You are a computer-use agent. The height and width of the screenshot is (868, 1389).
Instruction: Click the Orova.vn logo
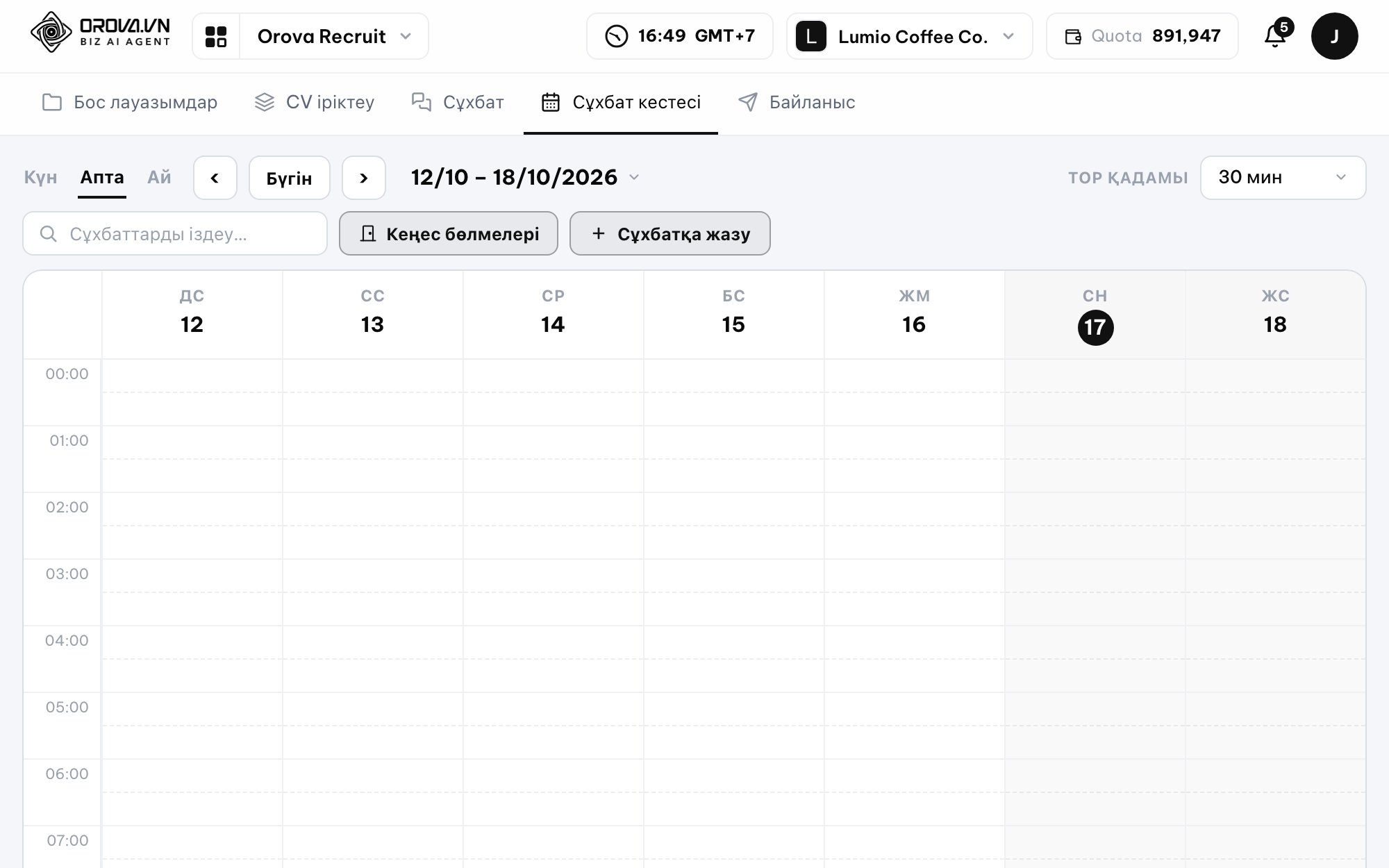tap(100, 33)
